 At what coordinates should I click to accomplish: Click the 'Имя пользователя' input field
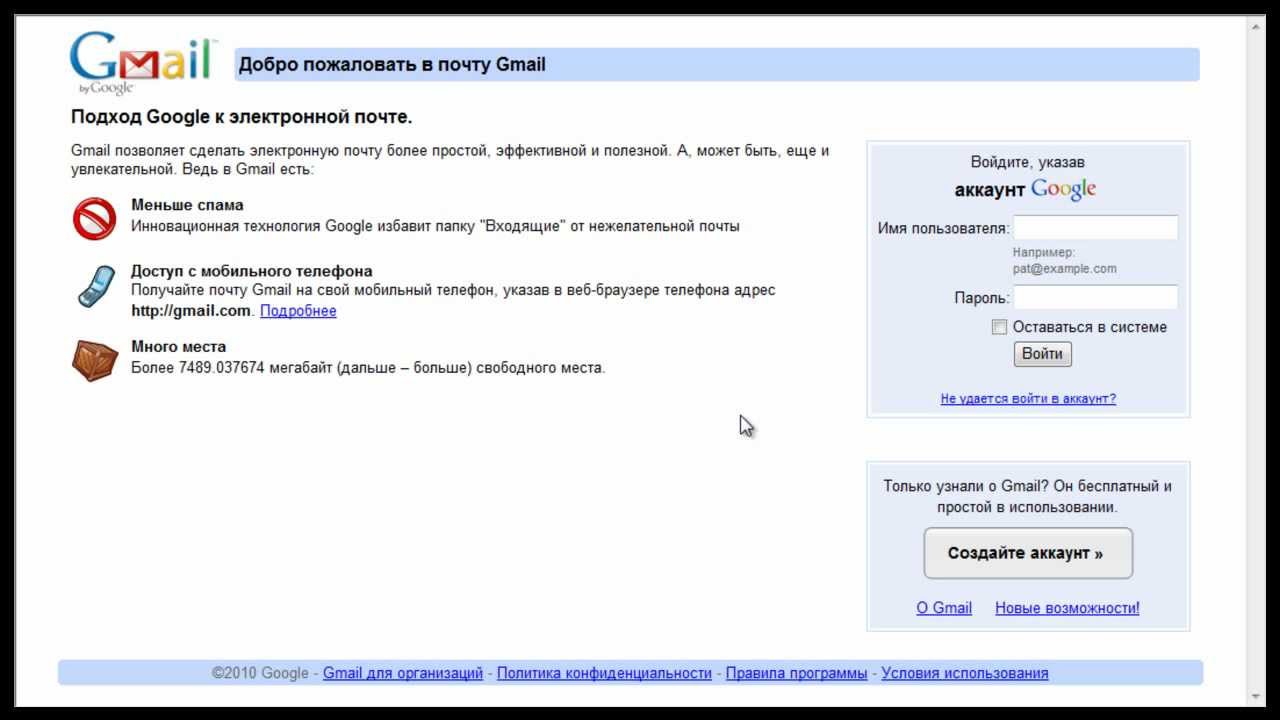pyautogui.click(x=1095, y=228)
